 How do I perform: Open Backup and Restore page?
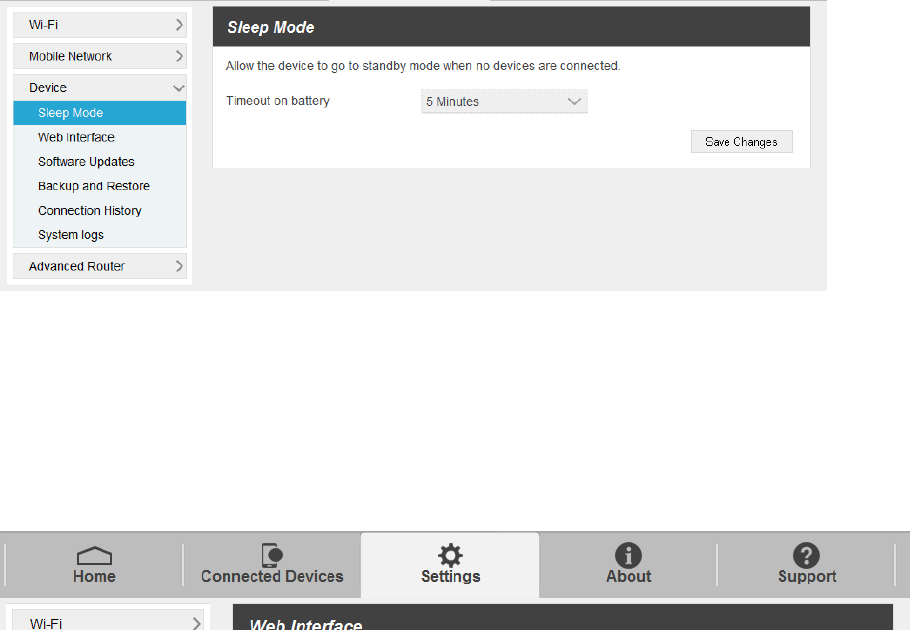[x=100, y=186]
